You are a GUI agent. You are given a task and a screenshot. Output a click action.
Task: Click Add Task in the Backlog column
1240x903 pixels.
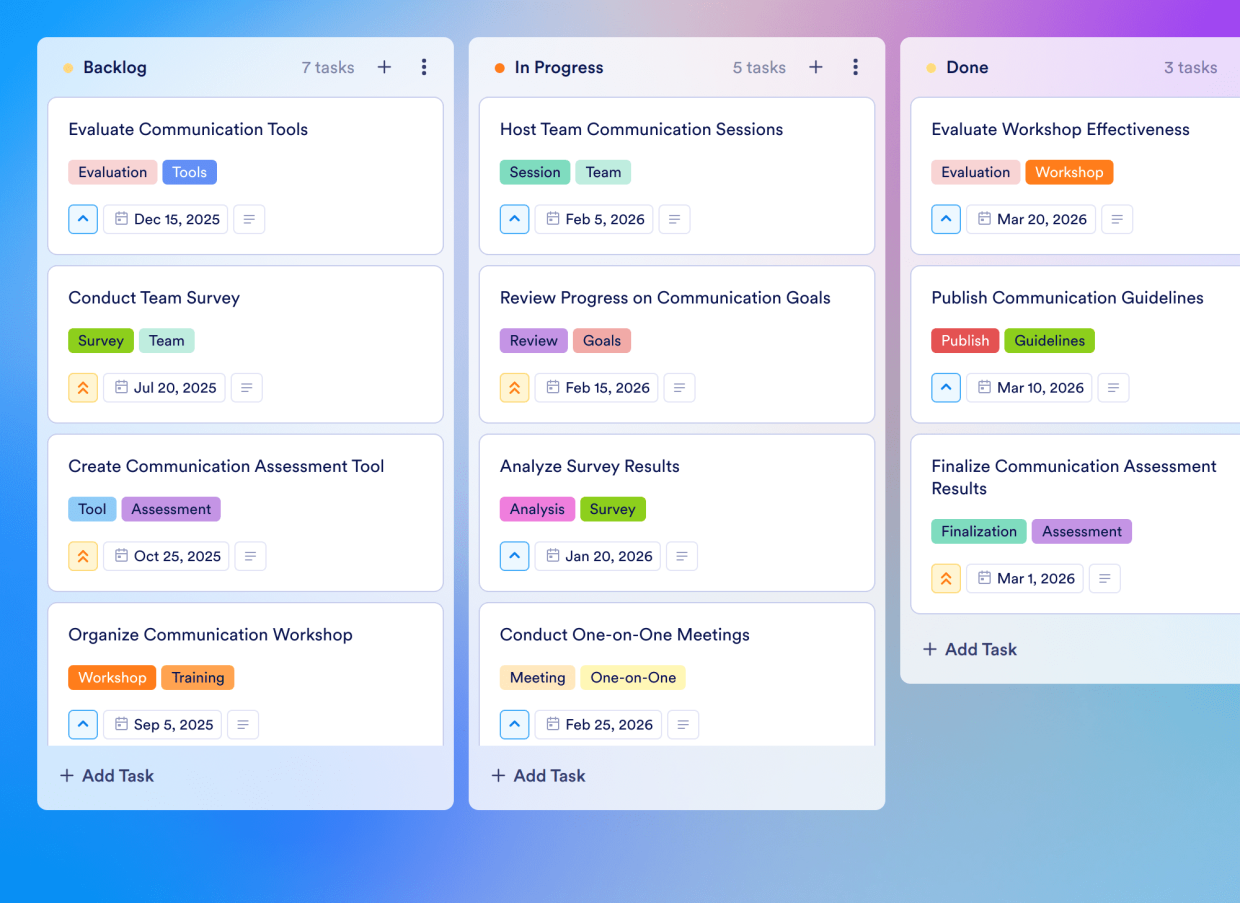[x=106, y=776]
